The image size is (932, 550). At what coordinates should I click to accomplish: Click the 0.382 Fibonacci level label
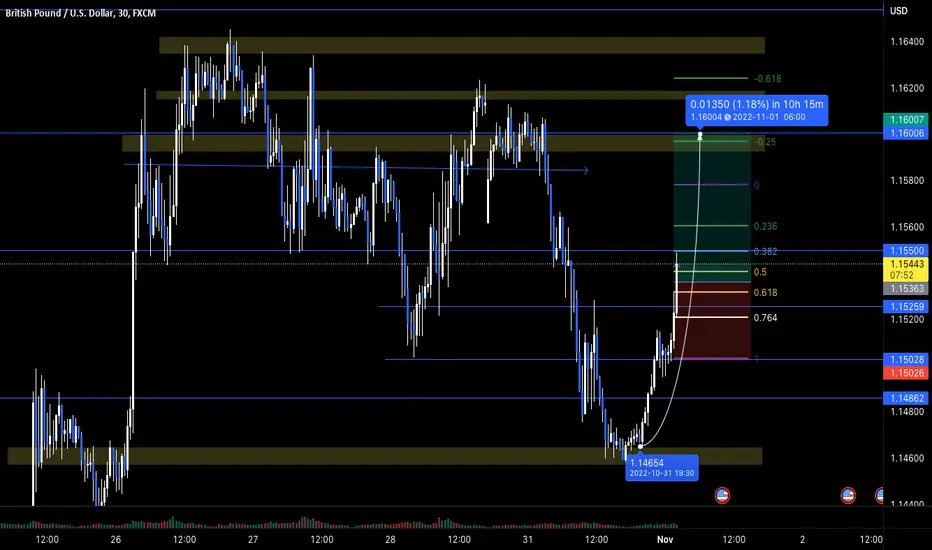(x=765, y=252)
